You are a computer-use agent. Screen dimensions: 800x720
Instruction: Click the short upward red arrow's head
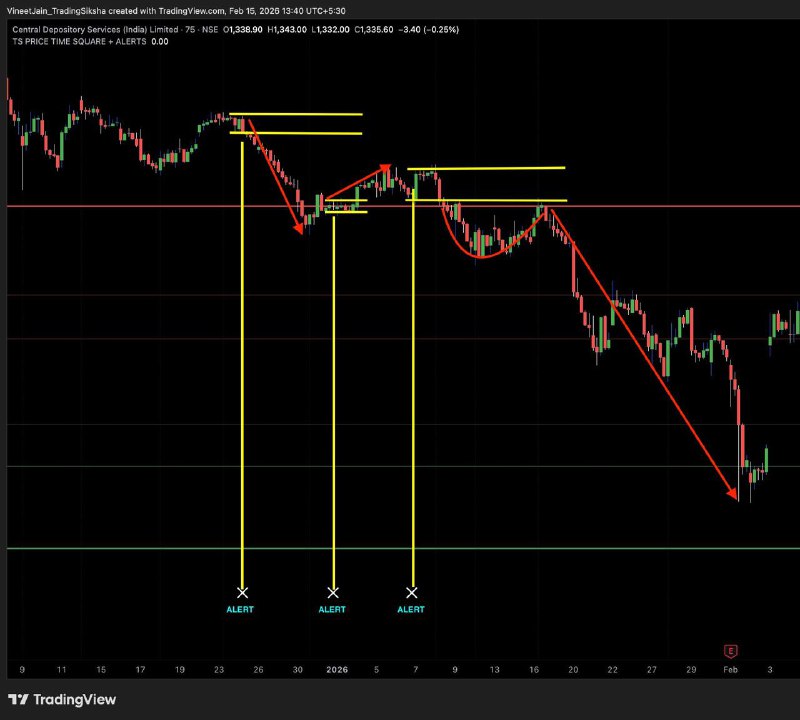pyautogui.click(x=386, y=167)
